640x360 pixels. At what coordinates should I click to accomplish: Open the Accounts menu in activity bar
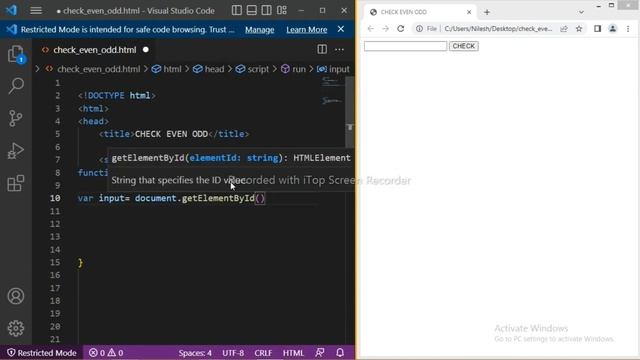click(x=16, y=296)
